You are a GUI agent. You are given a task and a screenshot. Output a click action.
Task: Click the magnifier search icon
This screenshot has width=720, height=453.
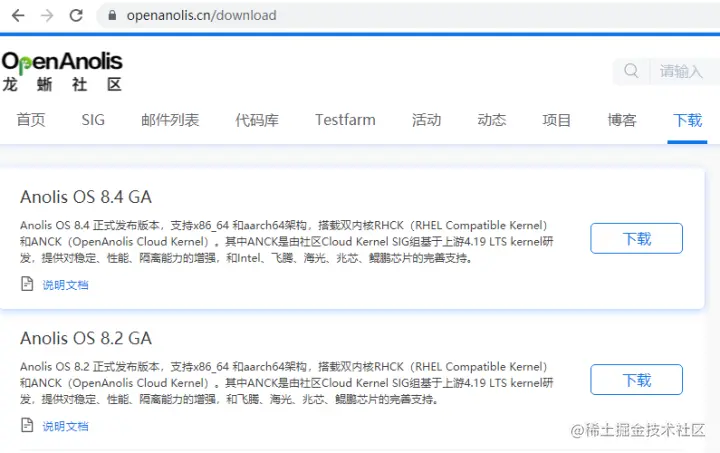(631, 71)
